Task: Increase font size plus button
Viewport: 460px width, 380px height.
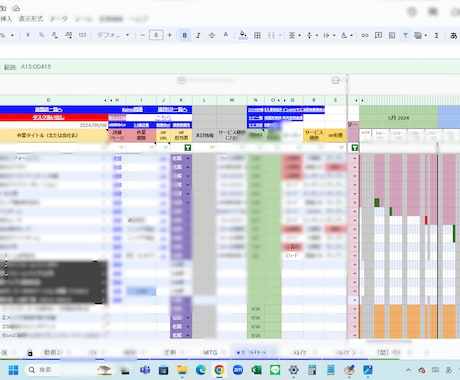Action: tap(169, 35)
